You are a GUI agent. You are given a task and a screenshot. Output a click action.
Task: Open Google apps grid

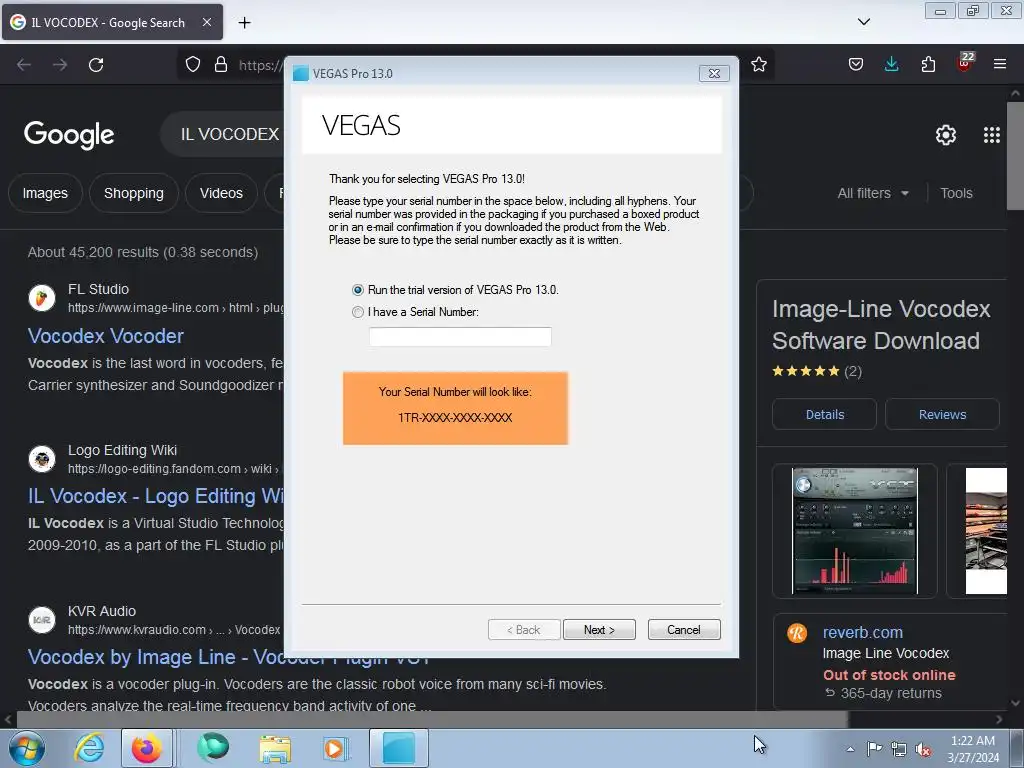[x=991, y=135]
